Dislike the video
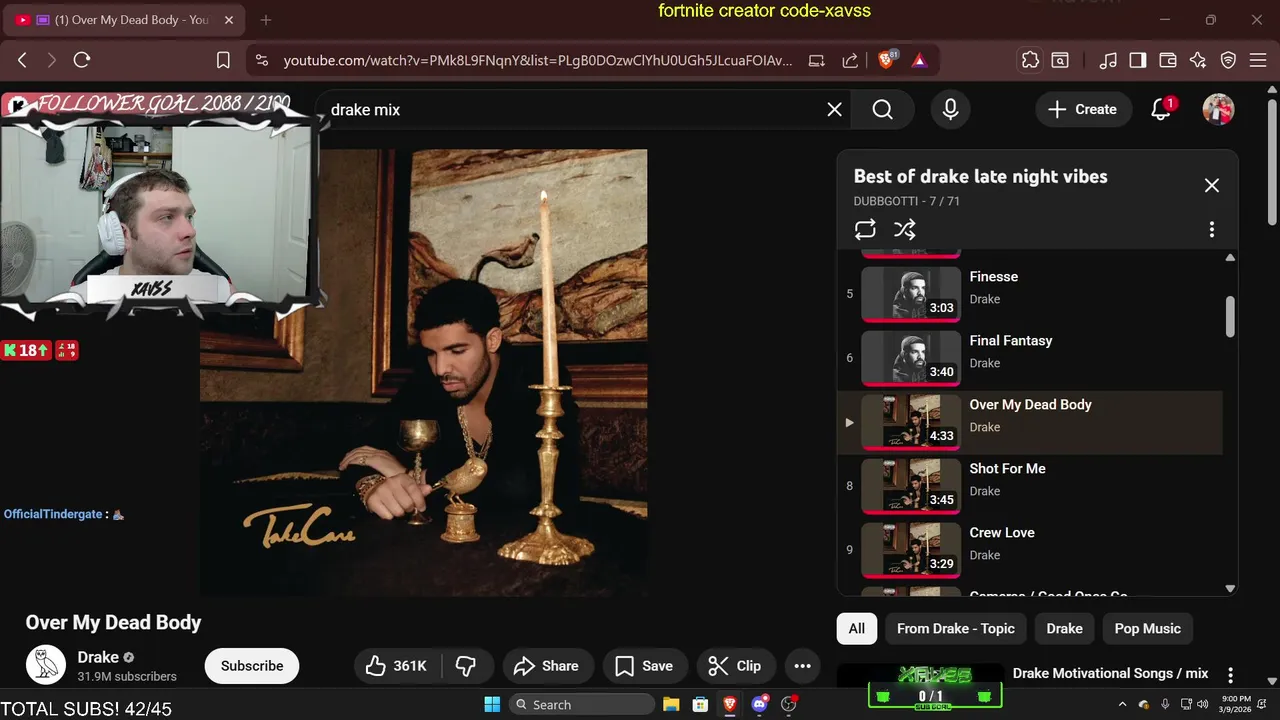This screenshot has height=720, width=1280. pos(466,666)
